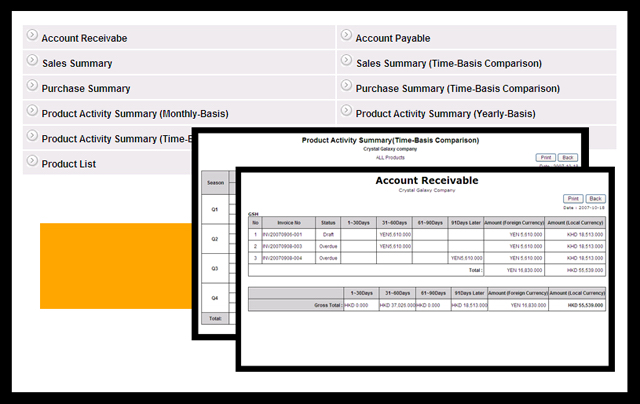Click the Q1 season row

(x=215, y=209)
